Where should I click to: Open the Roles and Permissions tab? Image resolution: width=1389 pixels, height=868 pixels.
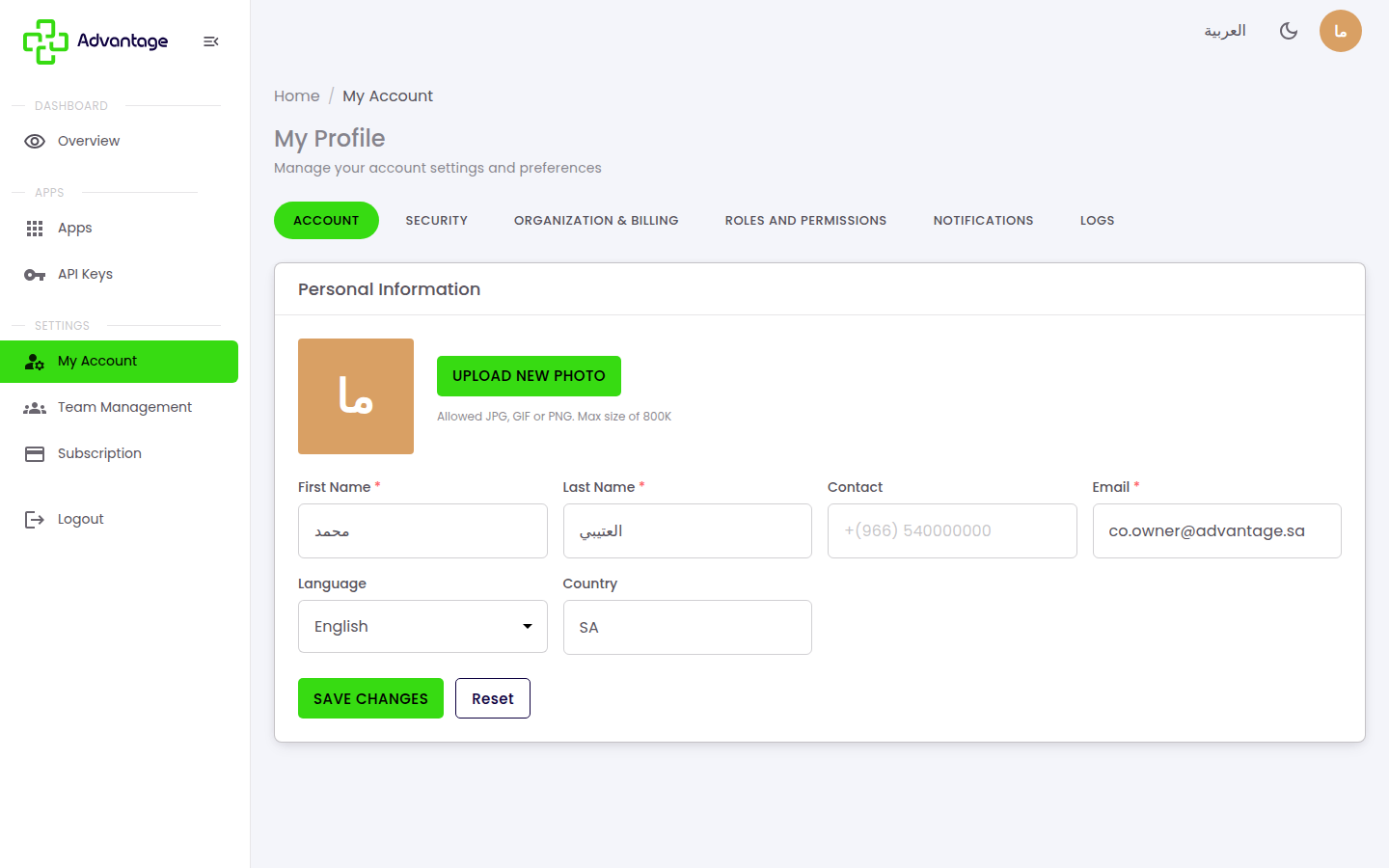[x=806, y=220]
